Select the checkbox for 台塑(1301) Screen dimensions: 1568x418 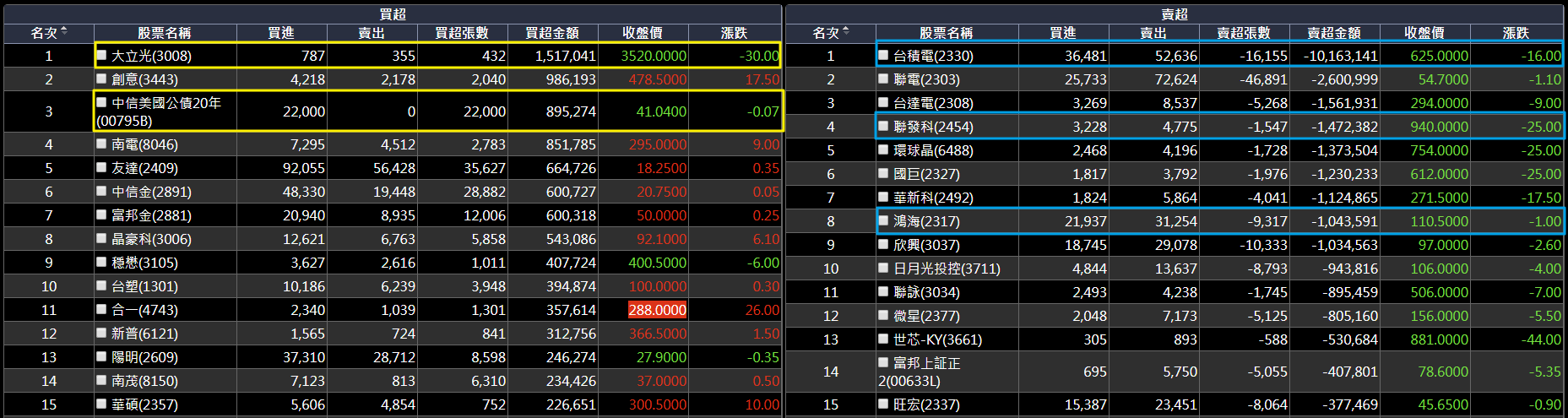[102, 285]
